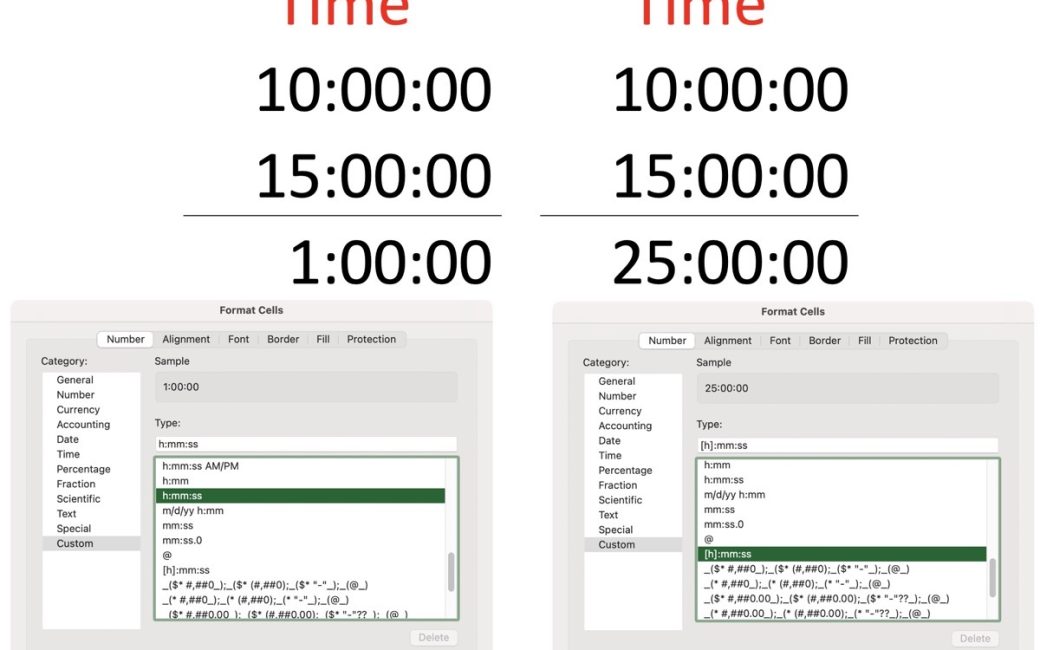Image resolution: width=1040 pixels, height=650 pixels.
Task: Open the Alignment tab in left dialog
Action: point(186,339)
